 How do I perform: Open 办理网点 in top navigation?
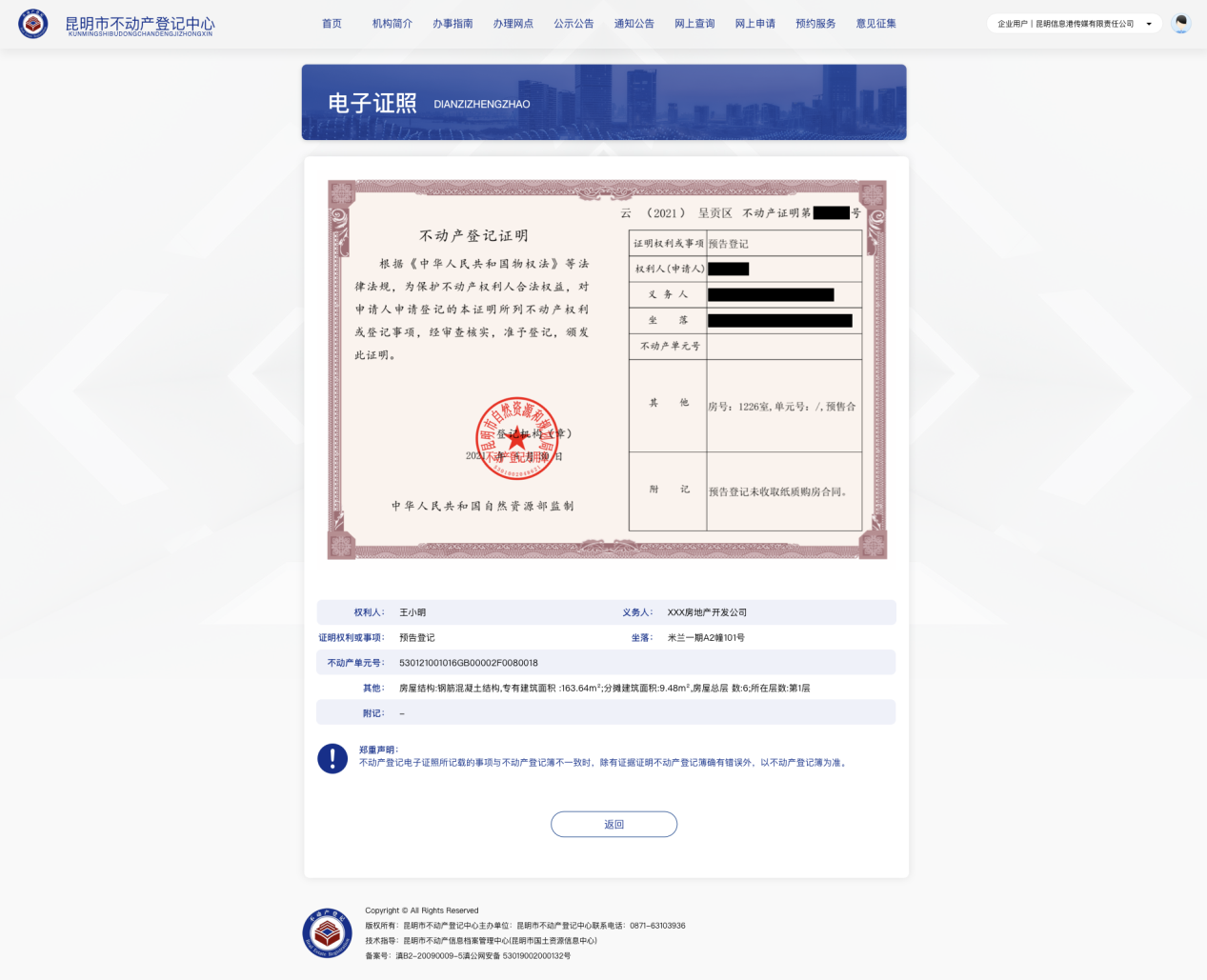coord(513,24)
